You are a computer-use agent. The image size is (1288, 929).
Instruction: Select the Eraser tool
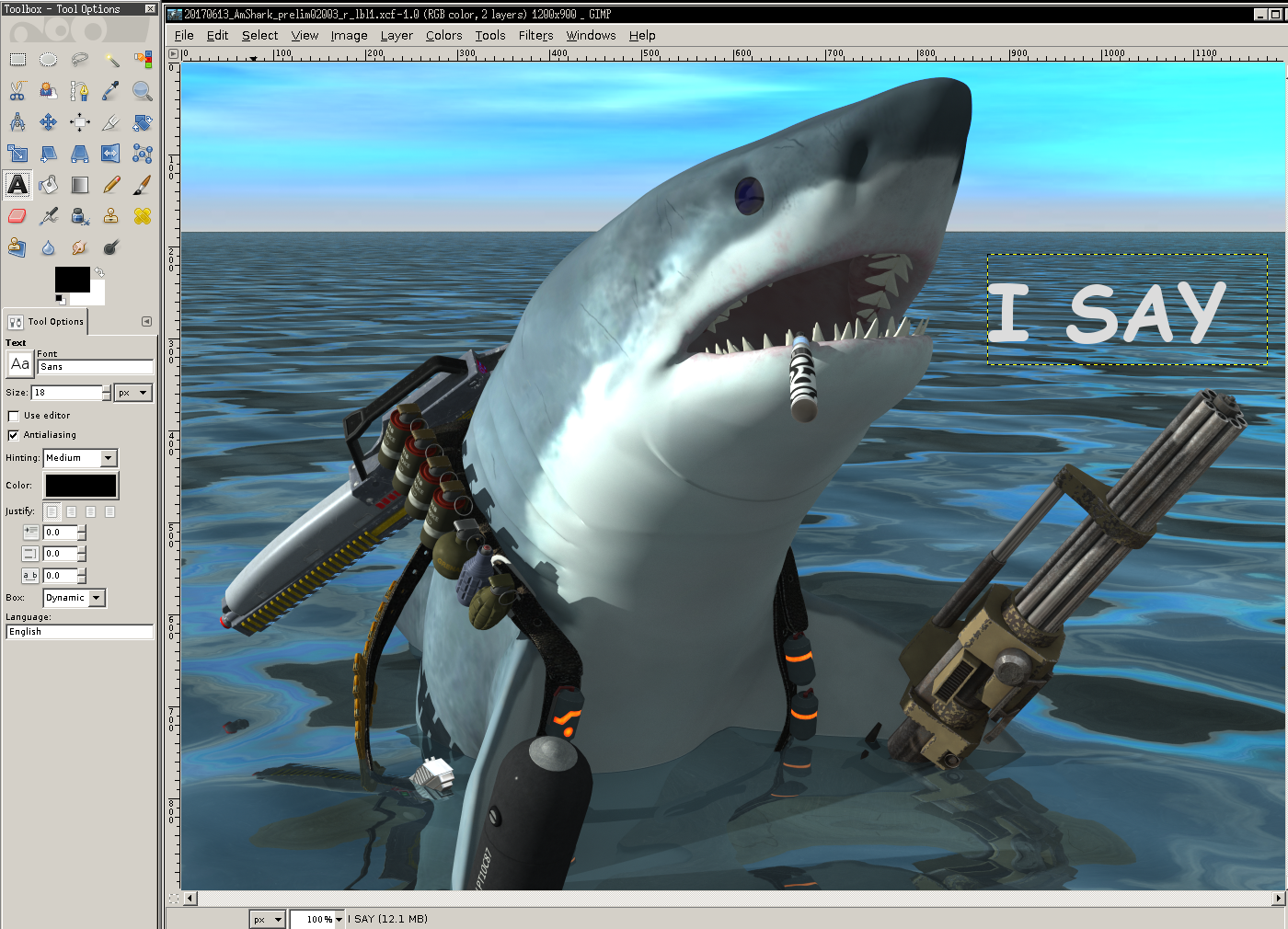pyautogui.click(x=17, y=216)
